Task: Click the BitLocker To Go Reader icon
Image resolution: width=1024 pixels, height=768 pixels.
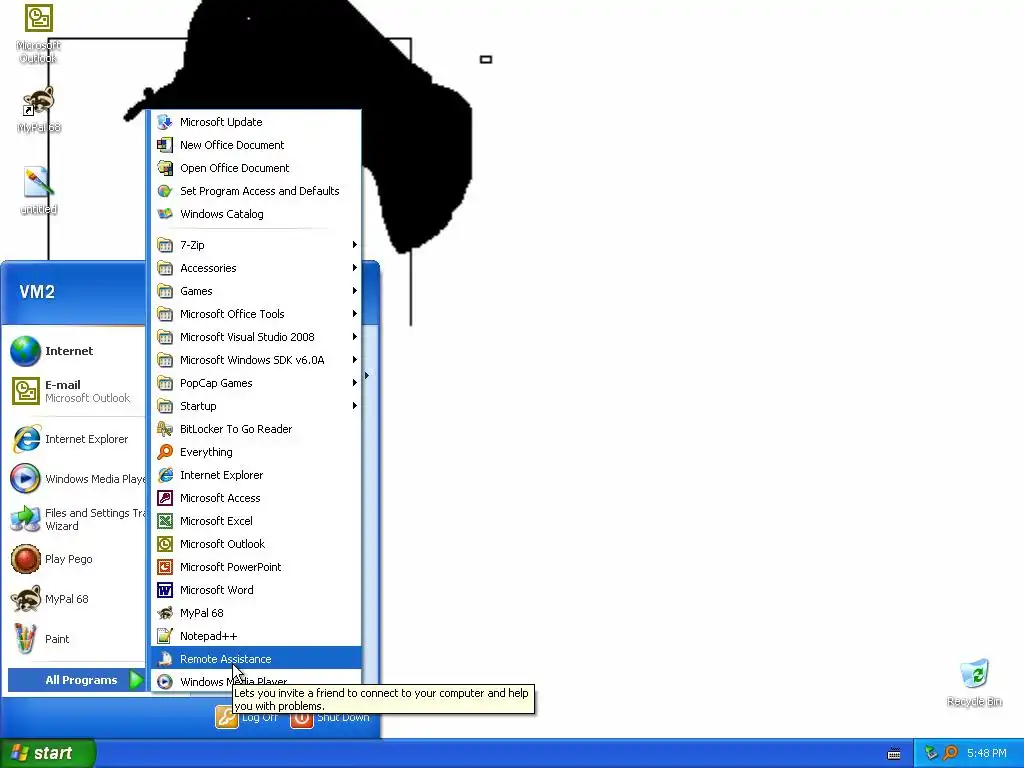Action: click(165, 429)
